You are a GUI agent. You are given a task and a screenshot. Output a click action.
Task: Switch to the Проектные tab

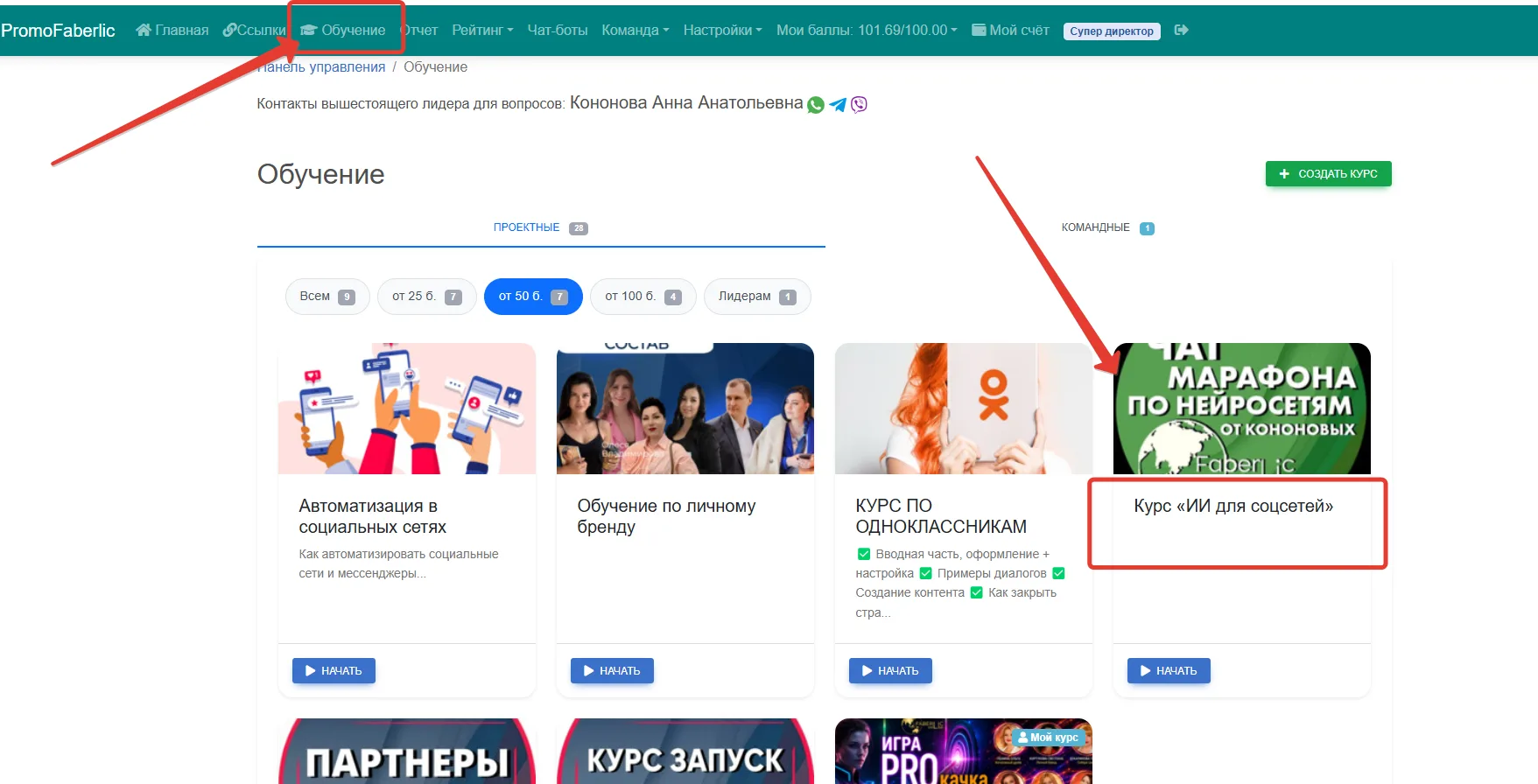pyautogui.click(x=541, y=227)
